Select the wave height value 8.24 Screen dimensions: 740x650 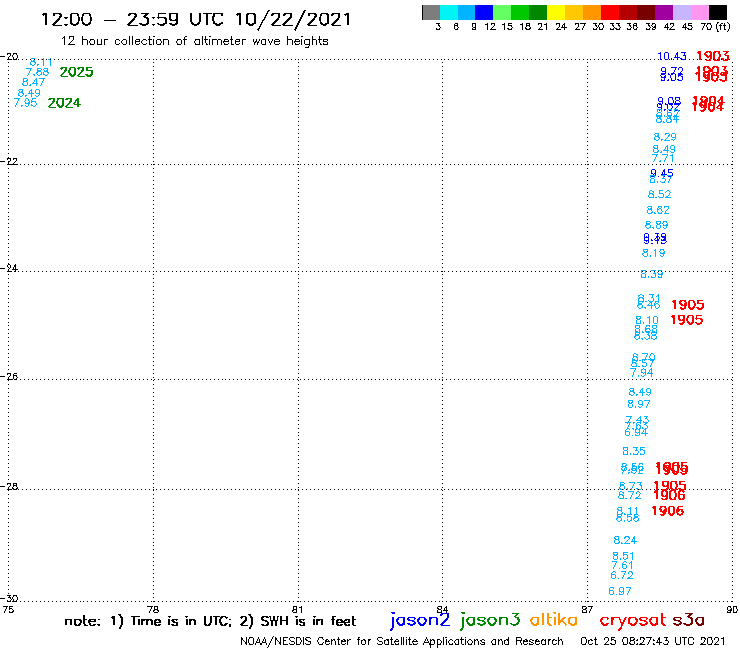[625, 540]
